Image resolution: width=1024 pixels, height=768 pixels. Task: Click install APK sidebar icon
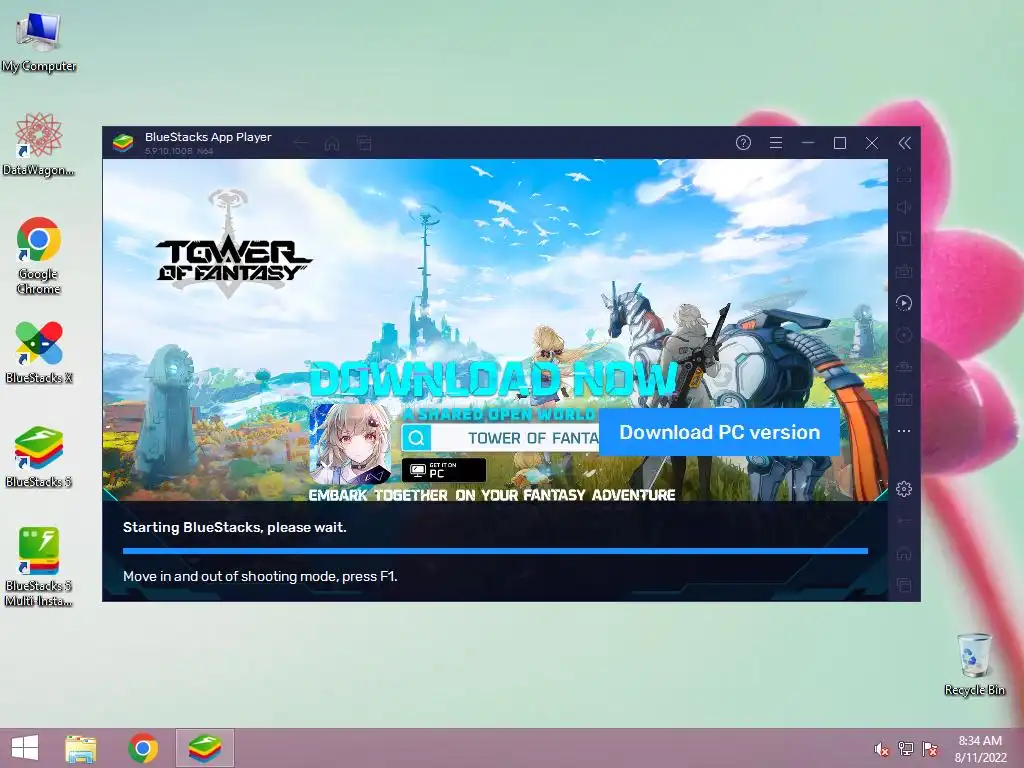[904, 367]
